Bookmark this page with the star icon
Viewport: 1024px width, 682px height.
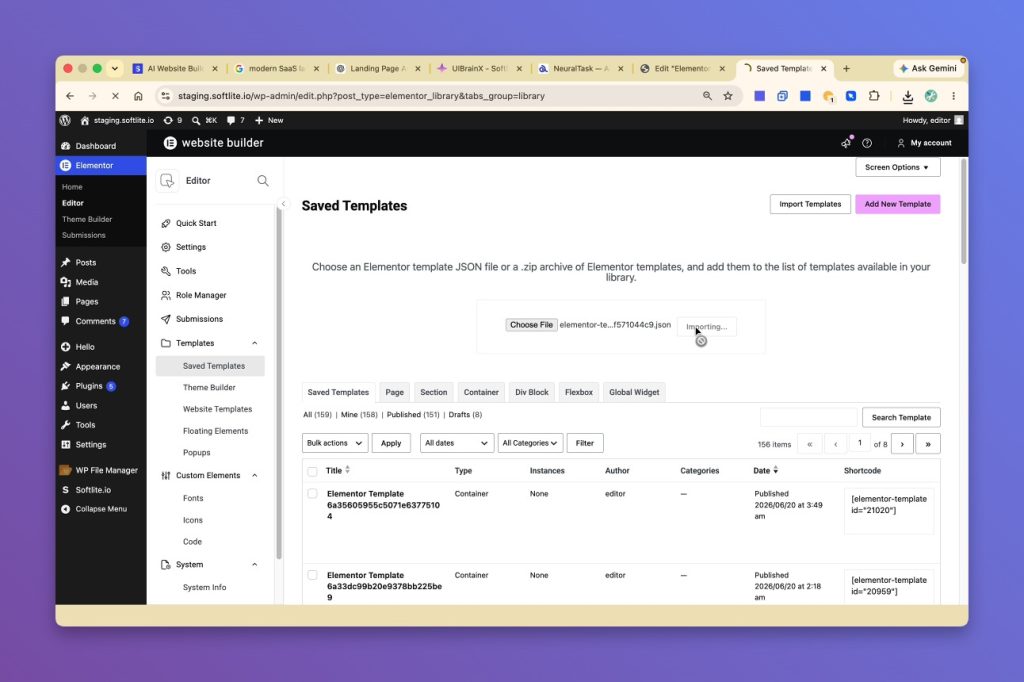728,96
